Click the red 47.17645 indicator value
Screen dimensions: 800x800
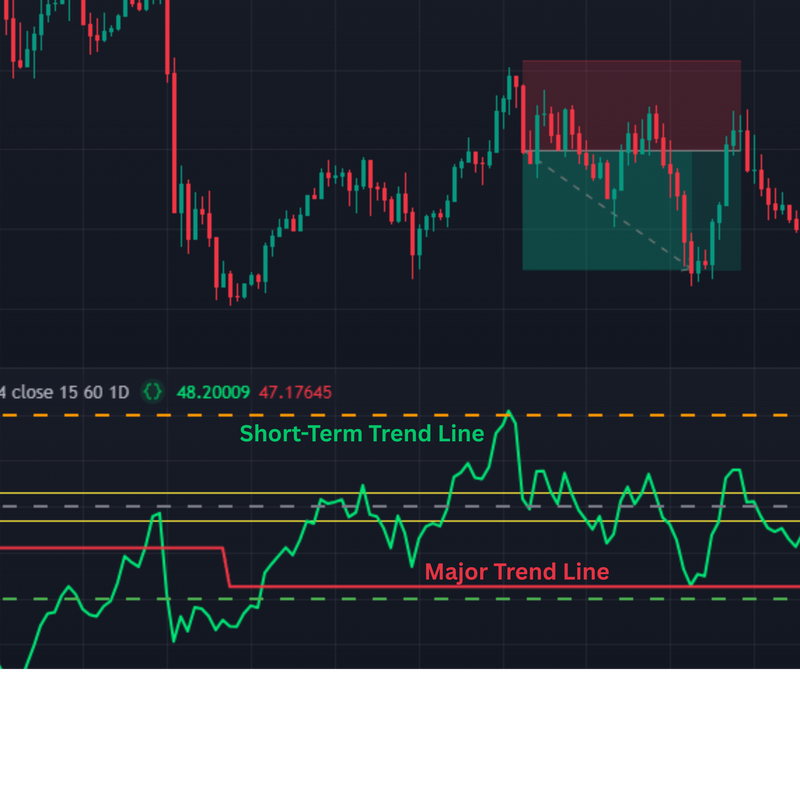coord(295,392)
